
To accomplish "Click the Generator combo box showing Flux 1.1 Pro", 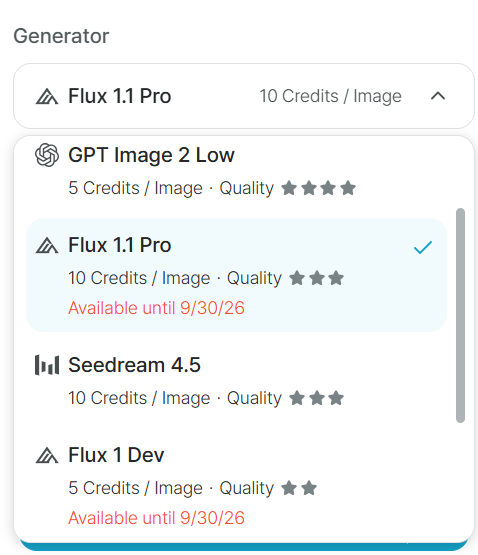I will (x=244, y=96).
